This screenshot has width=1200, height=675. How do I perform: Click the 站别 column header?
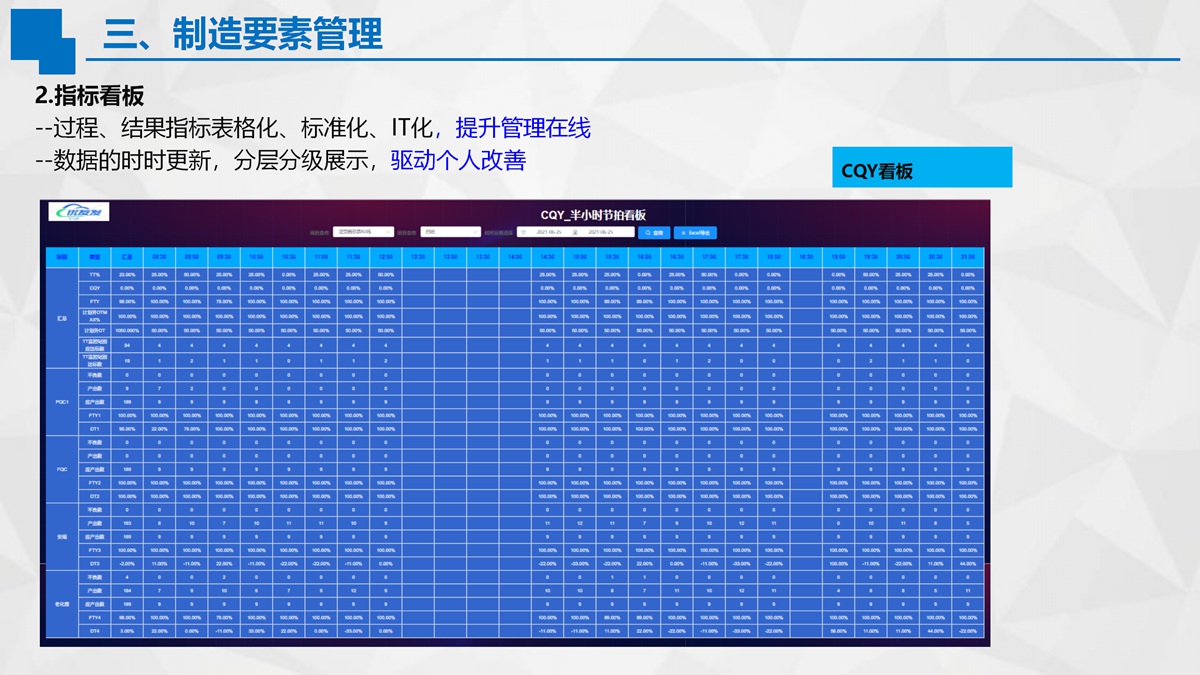62,257
